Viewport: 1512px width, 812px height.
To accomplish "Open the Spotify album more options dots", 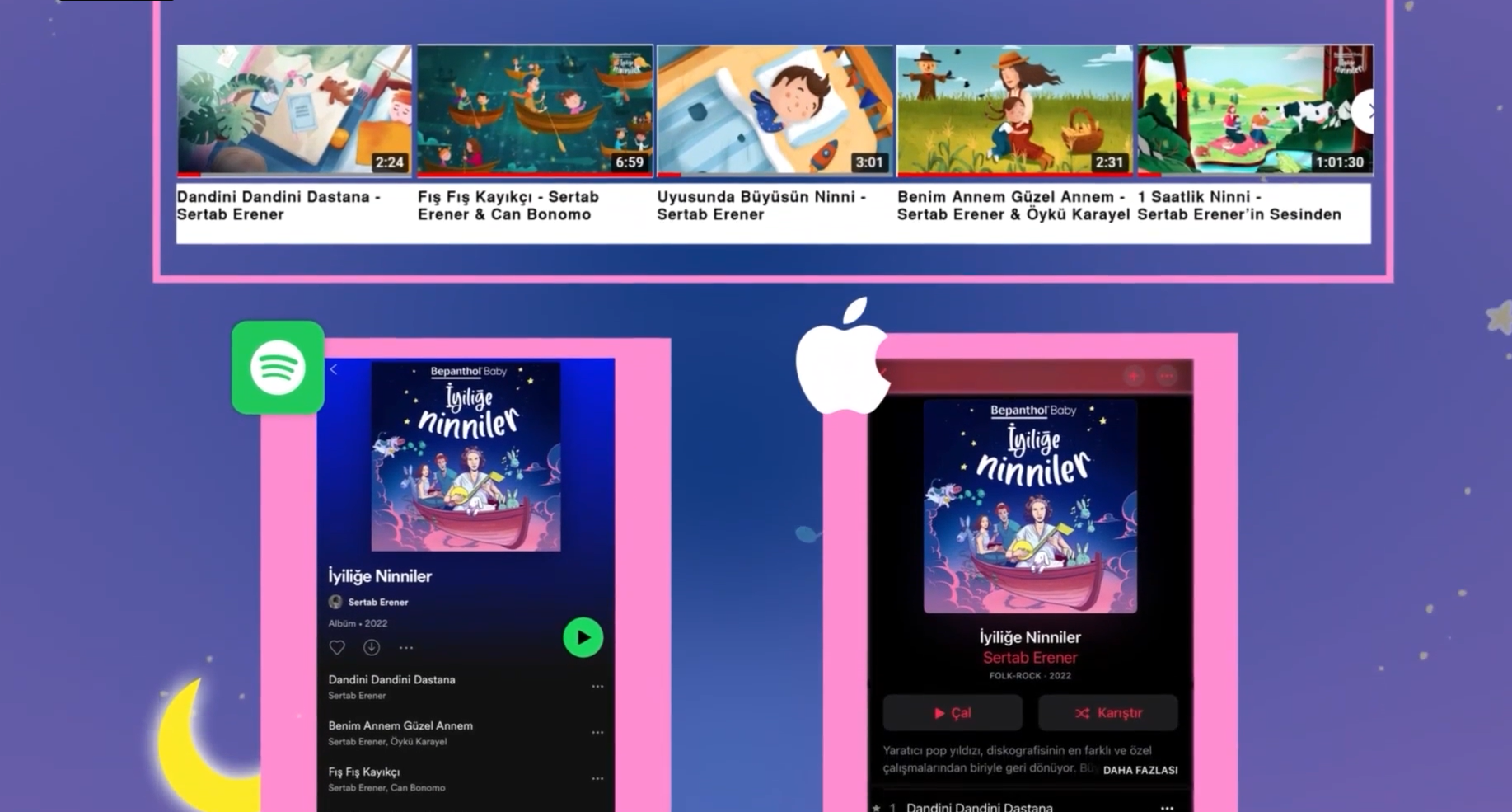I will point(406,648).
